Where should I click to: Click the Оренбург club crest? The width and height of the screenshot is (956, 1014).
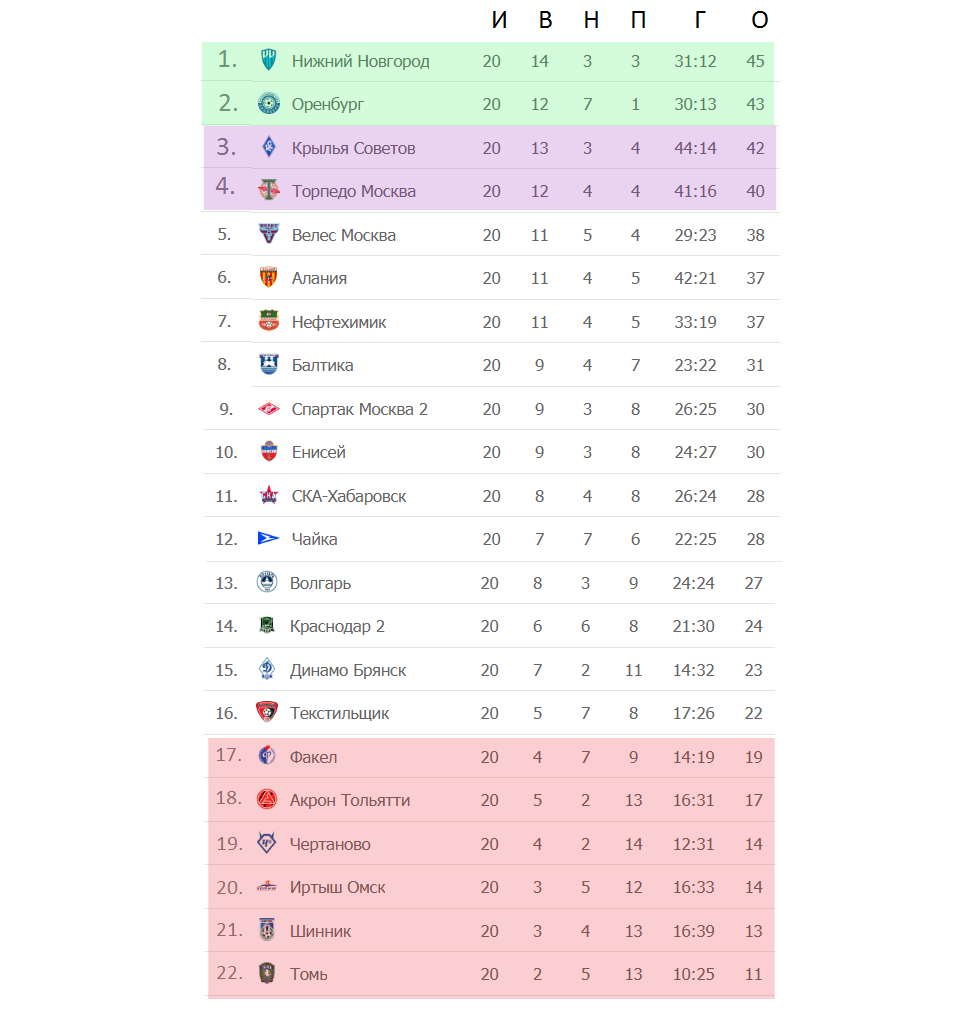(x=268, y=103)
